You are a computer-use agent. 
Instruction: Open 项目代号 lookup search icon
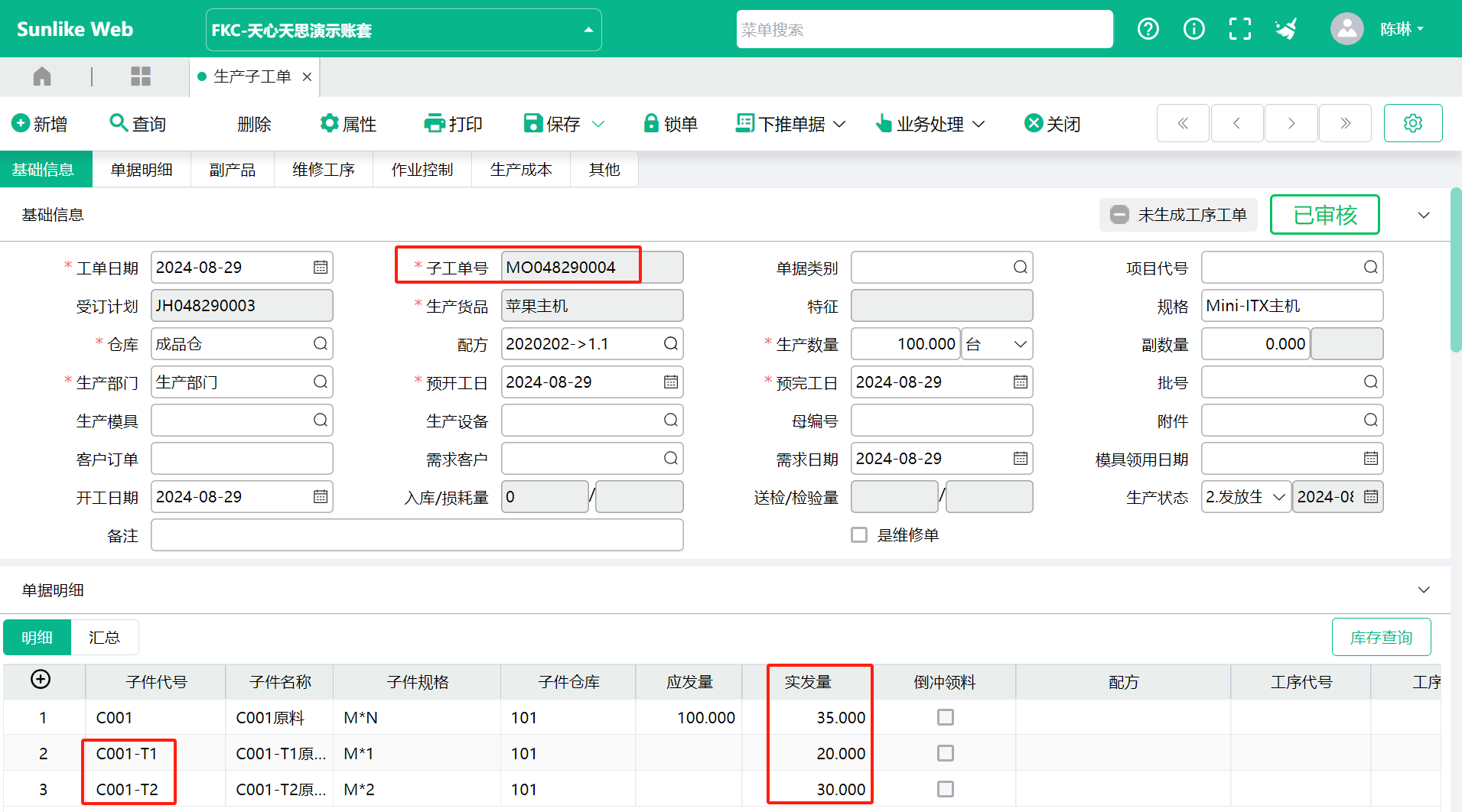point(1371,267)
